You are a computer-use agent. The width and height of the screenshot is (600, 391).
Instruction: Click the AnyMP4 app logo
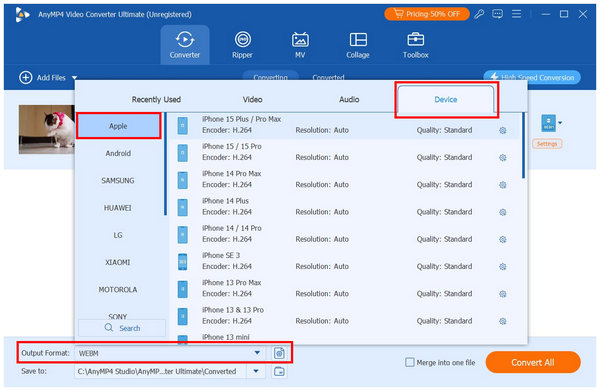22,15
